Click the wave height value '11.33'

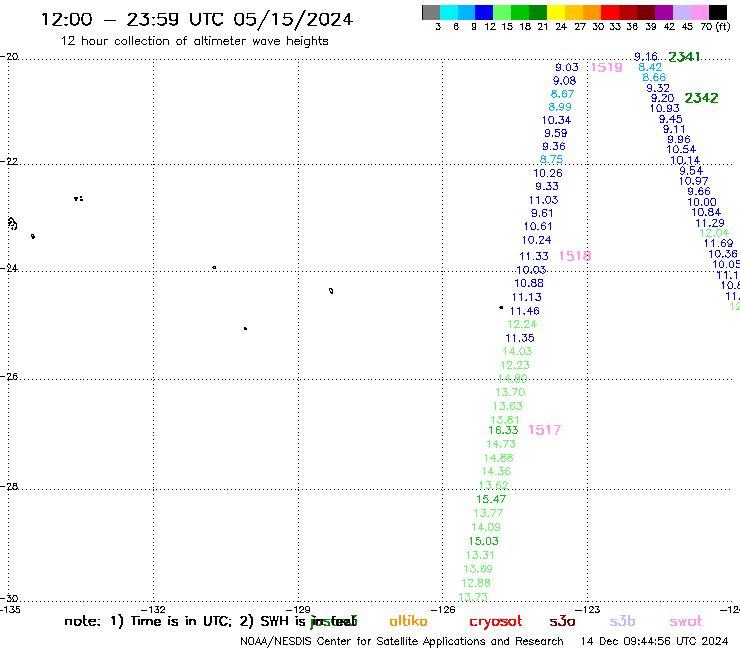534,256
